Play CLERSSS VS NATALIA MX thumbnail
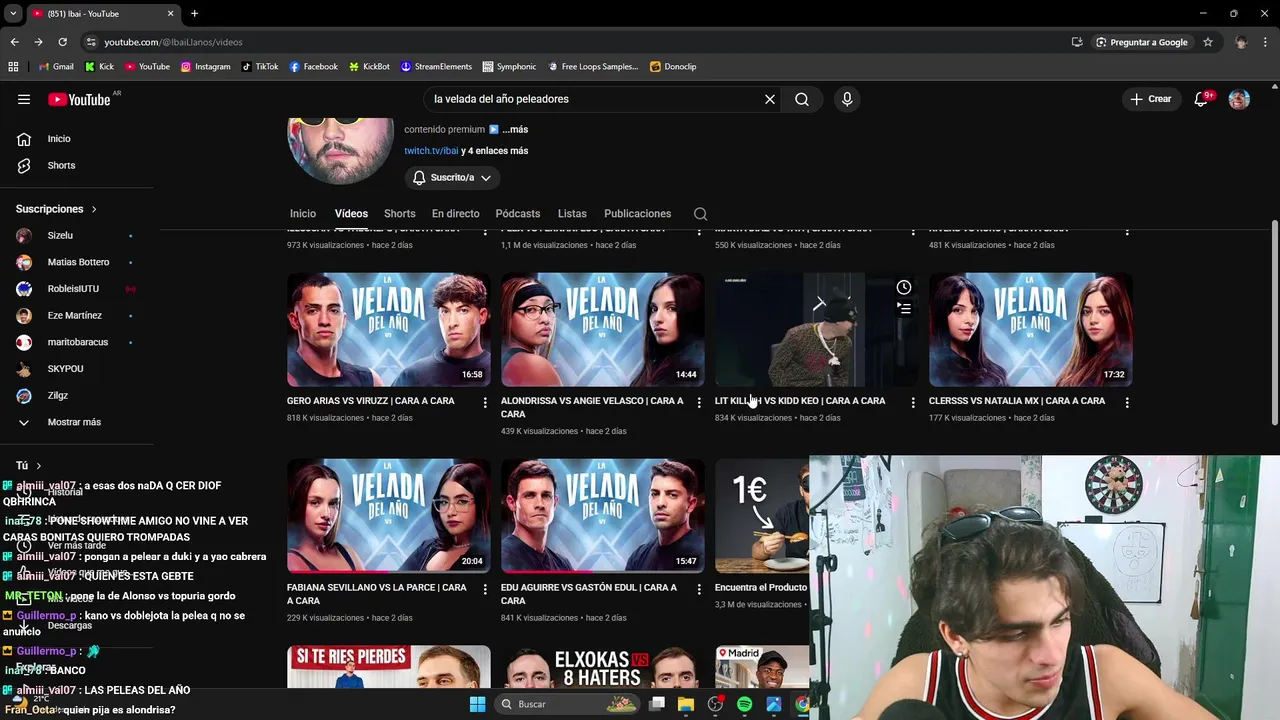 [x=1030, y=329]
